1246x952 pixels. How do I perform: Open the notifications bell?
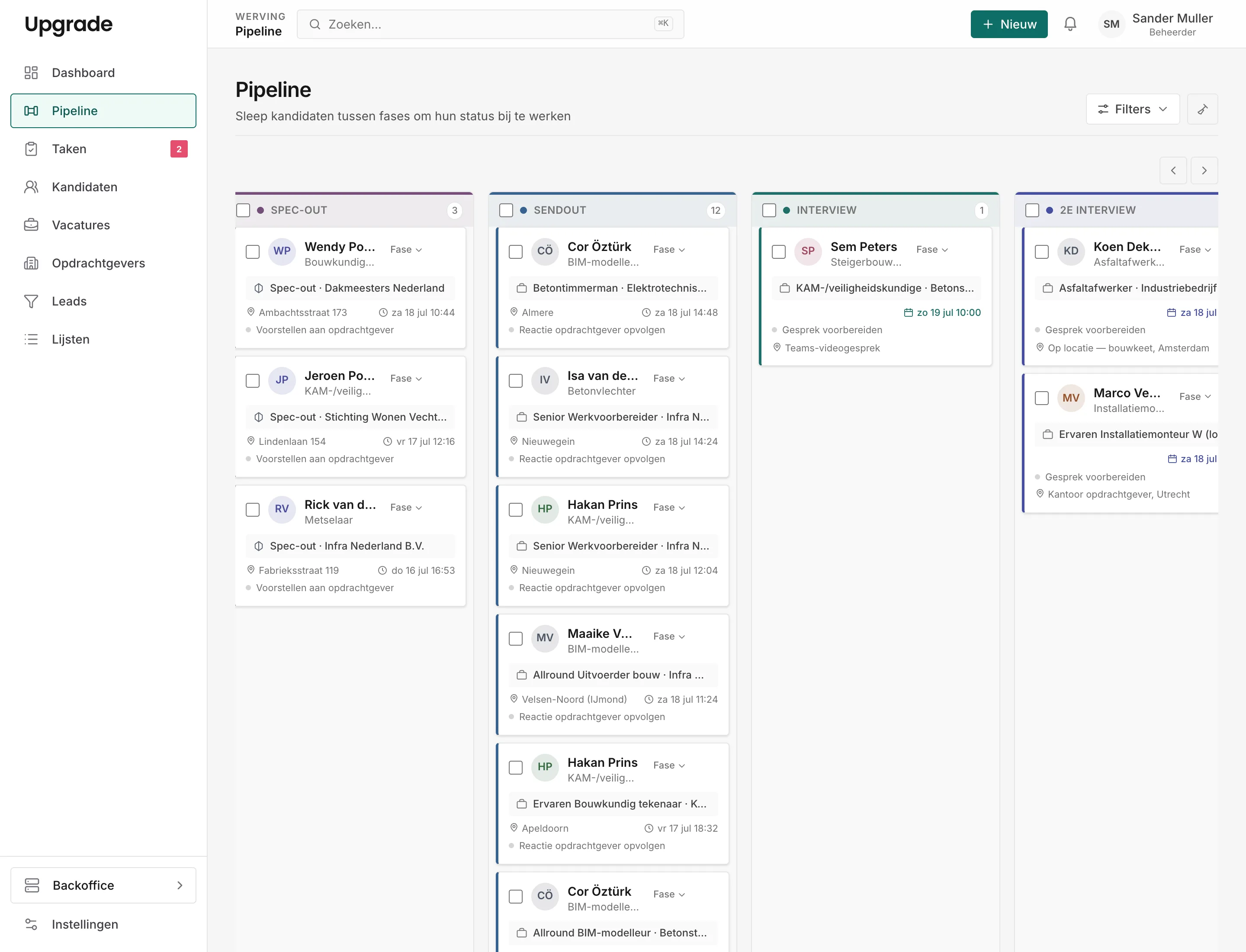tap(1070, 24)
